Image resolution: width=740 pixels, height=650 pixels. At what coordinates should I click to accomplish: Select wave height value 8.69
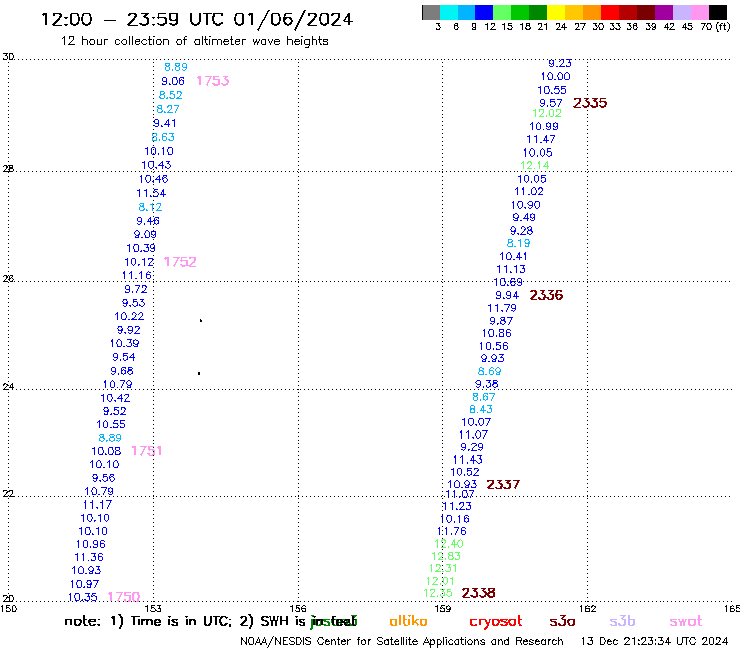(489, 371)
